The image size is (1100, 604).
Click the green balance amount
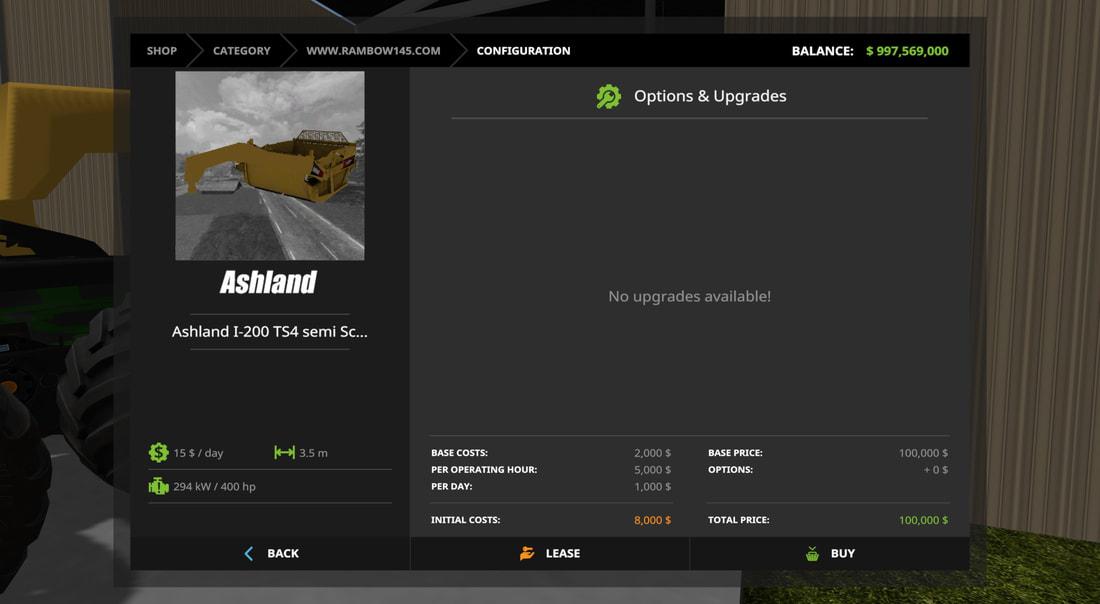pyautogui.click(x=907, y=51)
